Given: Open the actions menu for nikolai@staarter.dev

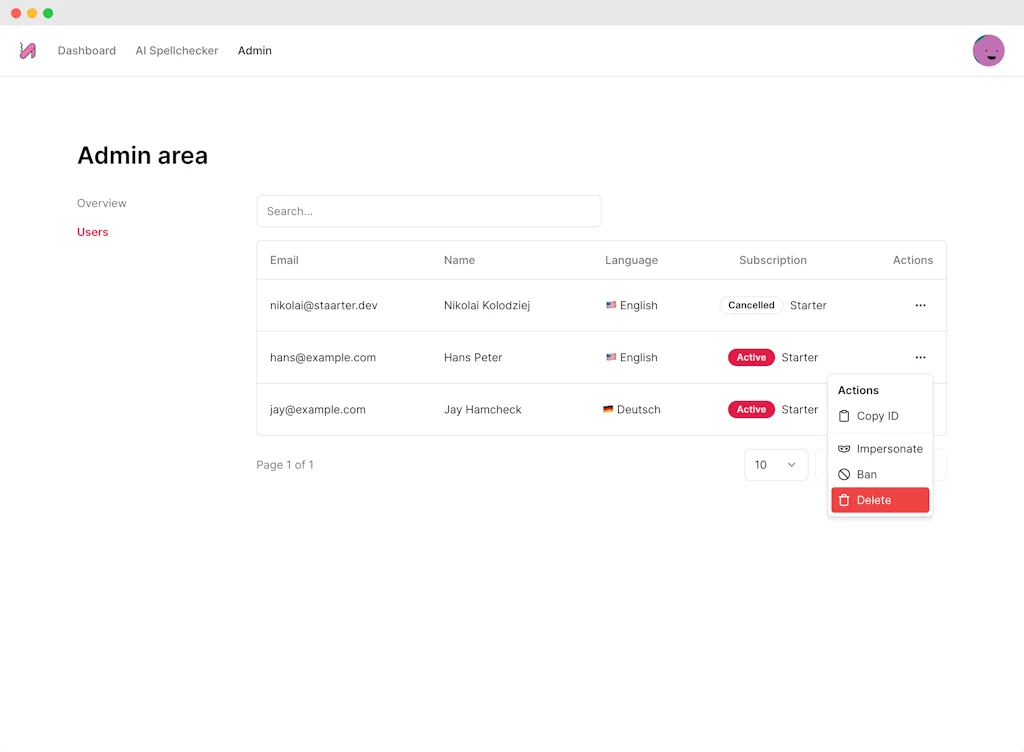Looking at the screenshot, I should 920,305.
